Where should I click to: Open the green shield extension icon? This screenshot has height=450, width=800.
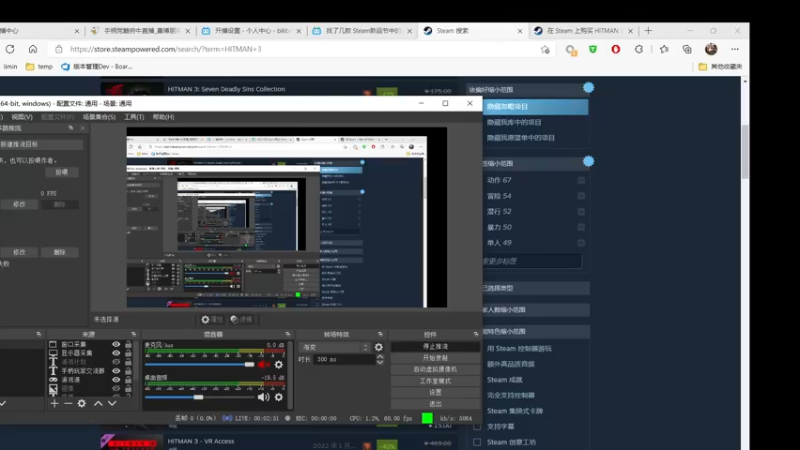click(x=592, y=49)
